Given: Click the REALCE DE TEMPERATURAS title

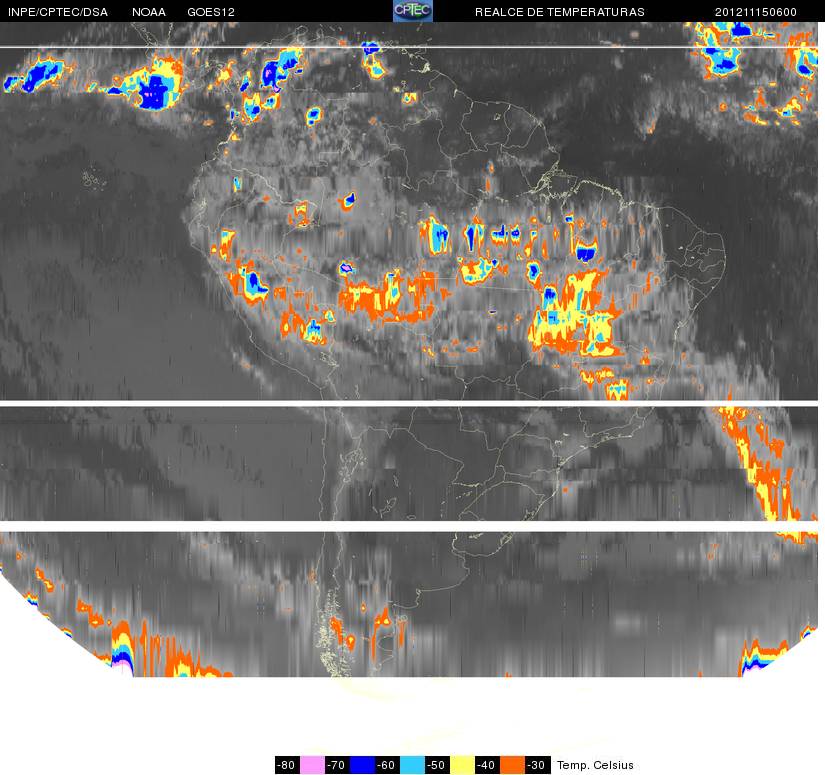Looking at the screenshot, I should point(560,12).
